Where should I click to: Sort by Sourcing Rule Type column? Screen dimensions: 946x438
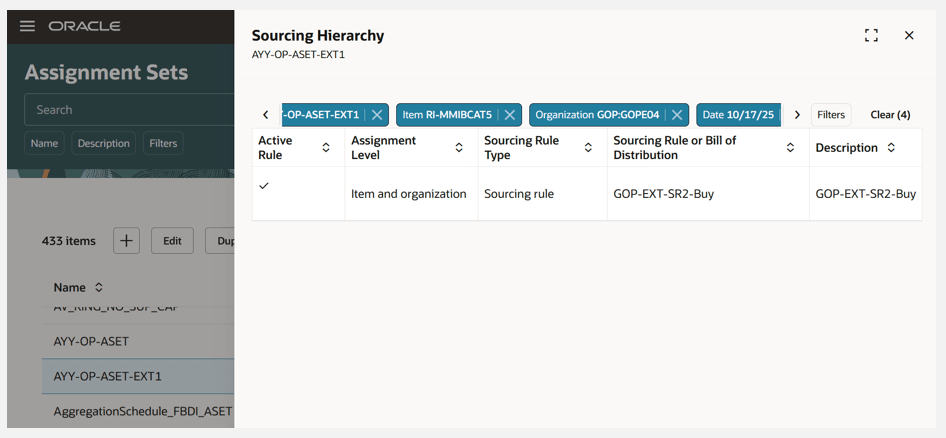point(588,148)
